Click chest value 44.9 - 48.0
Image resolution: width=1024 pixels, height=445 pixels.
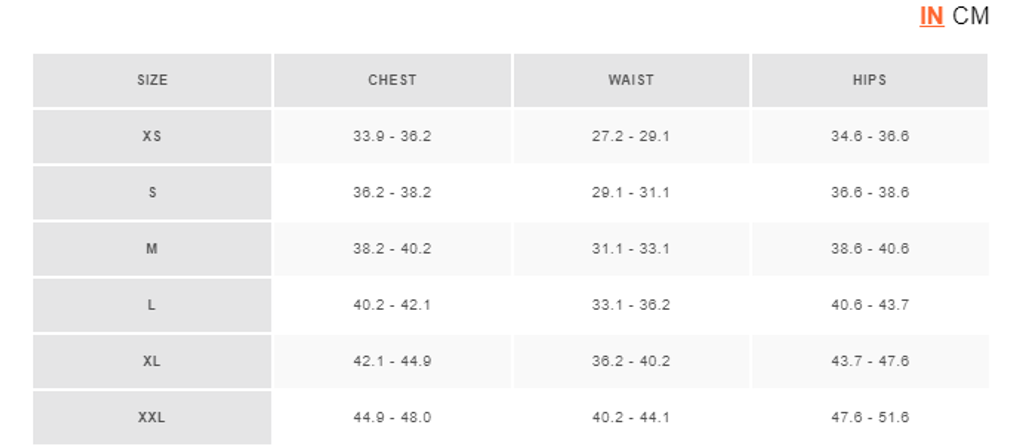point(392,418)
